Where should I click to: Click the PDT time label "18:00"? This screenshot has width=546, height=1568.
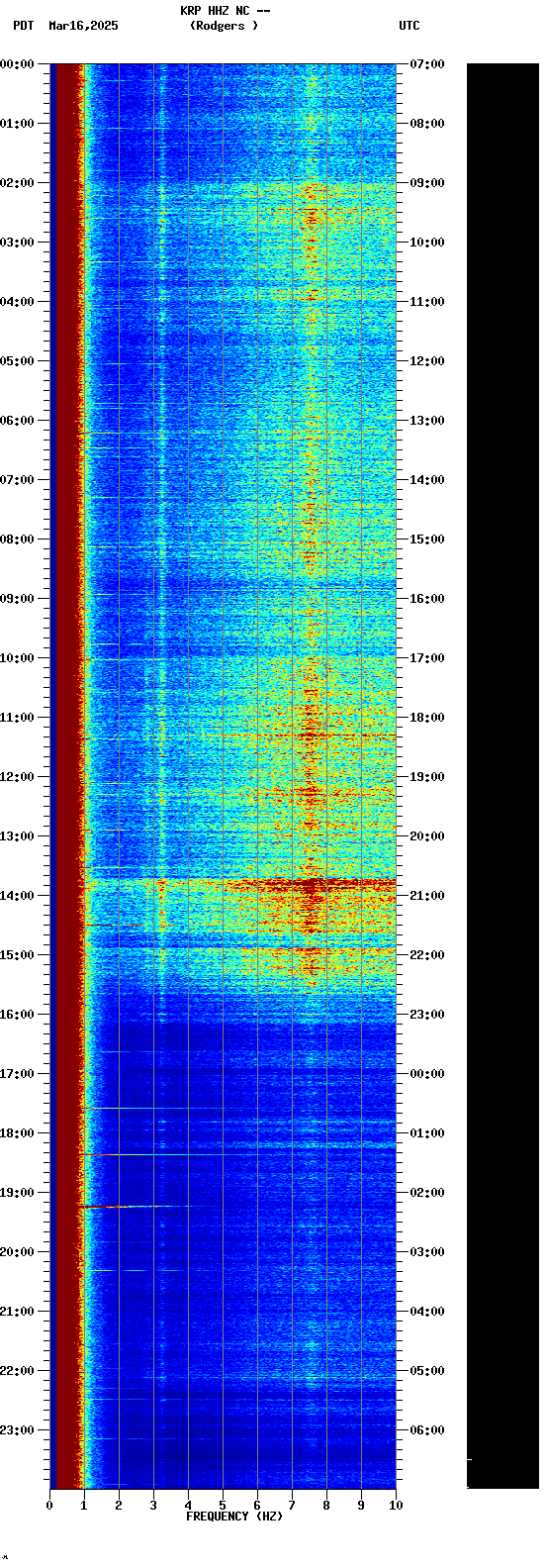click(17, 1133)
